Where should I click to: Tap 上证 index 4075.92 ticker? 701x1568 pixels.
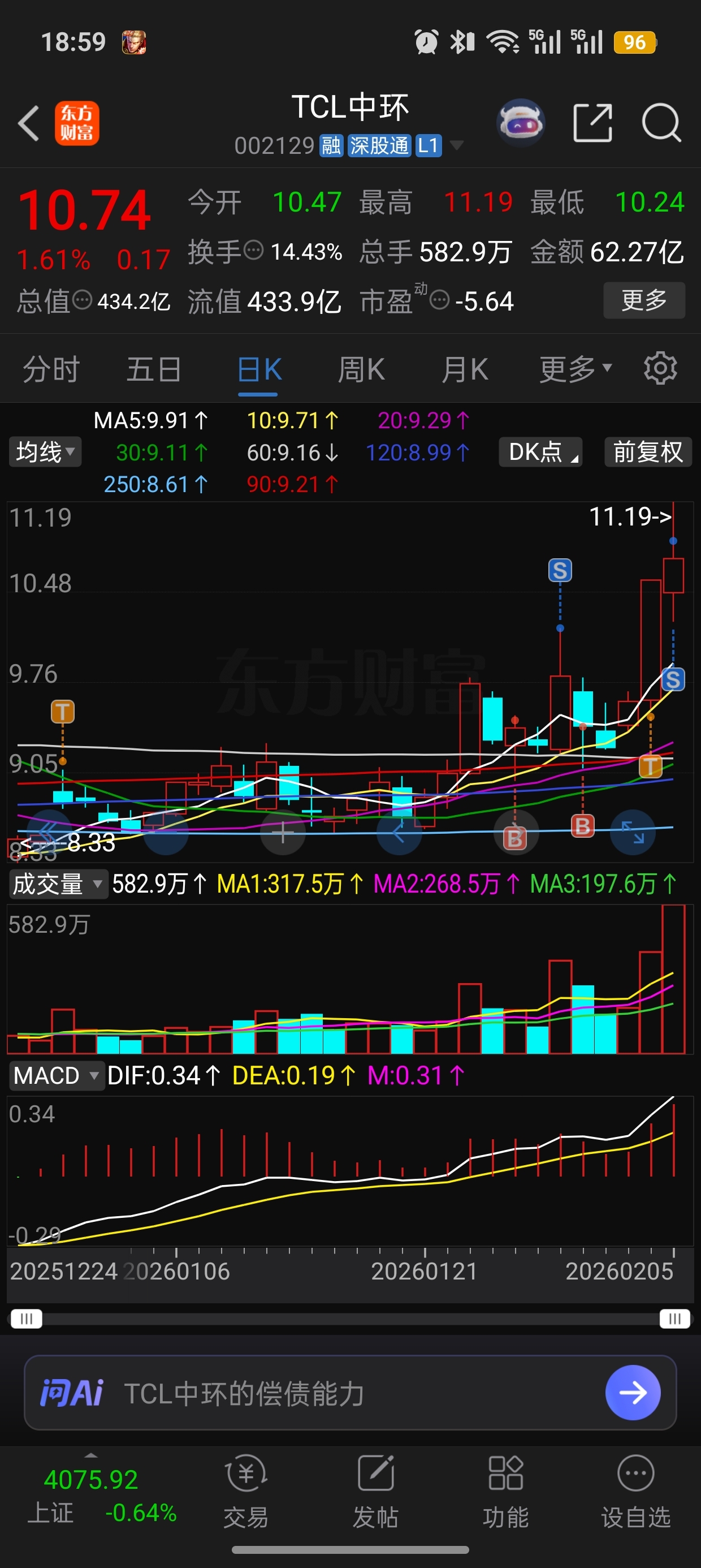pyautogui.click(x=102, y=1495)
